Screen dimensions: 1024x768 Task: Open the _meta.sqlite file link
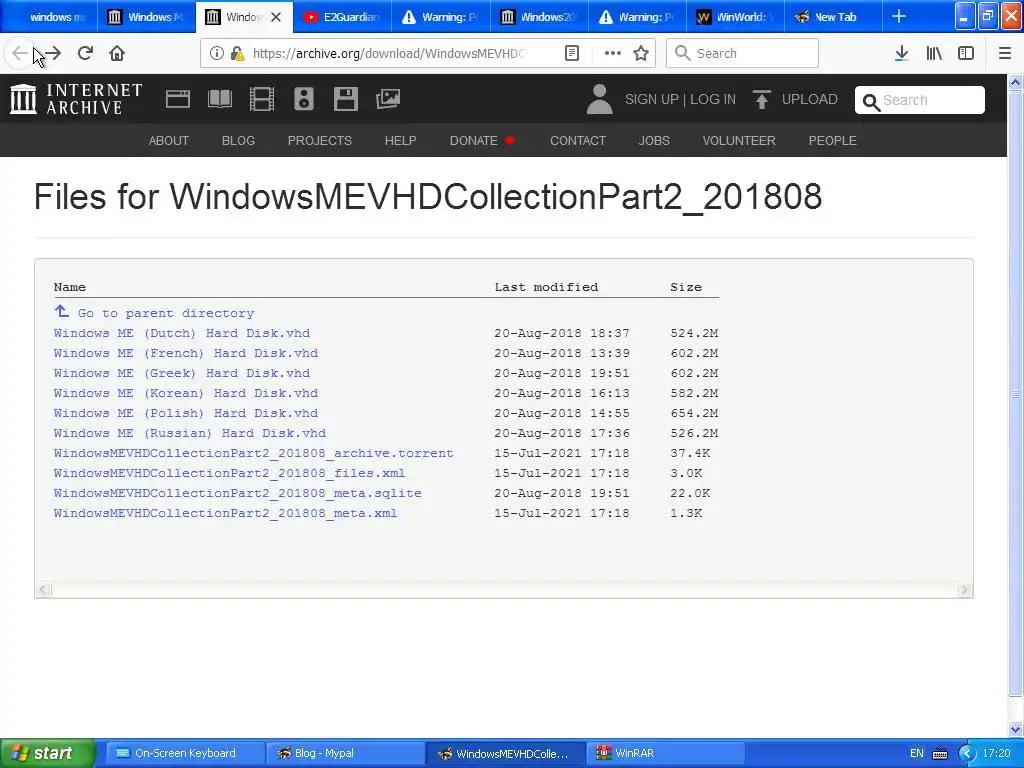[237, 493]
